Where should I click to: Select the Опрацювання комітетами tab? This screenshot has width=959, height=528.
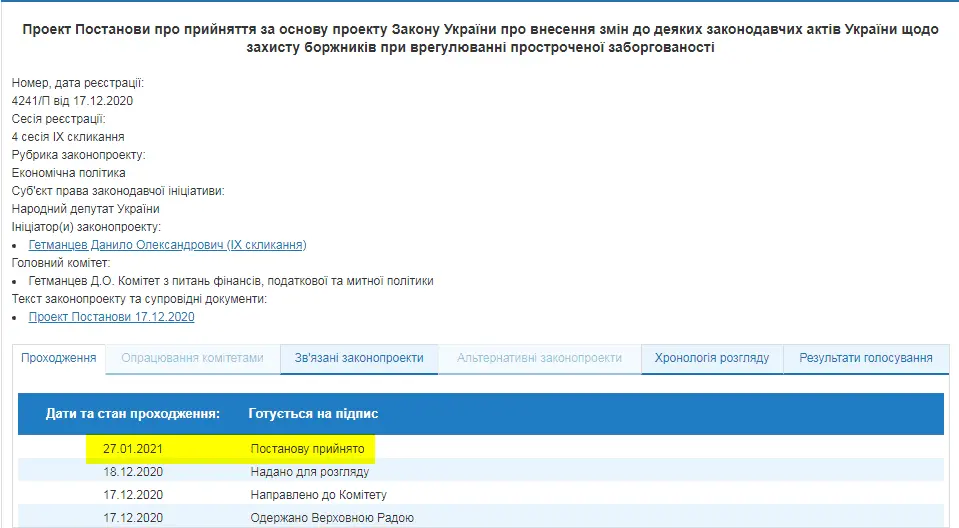(x=192, y=358)
